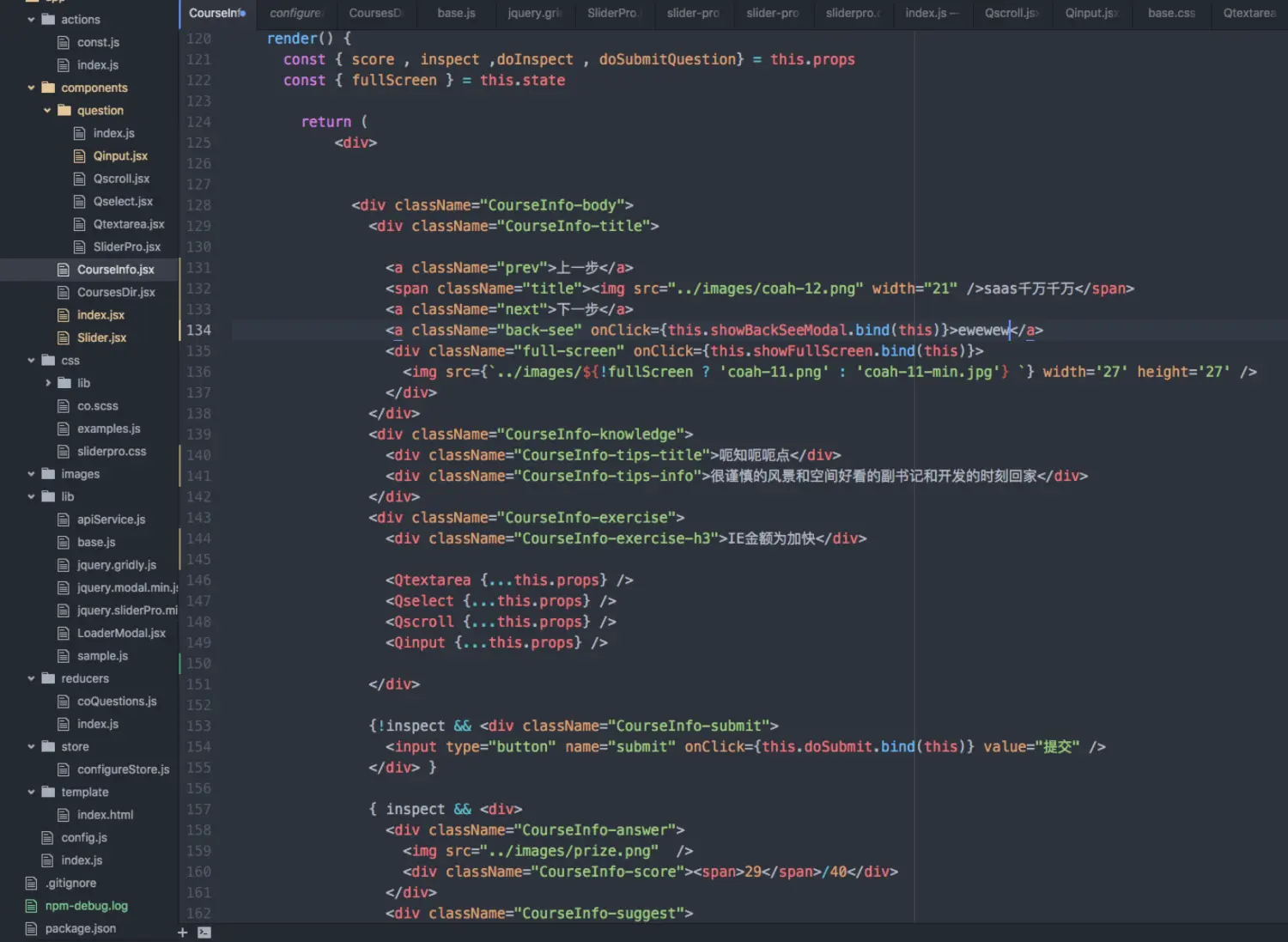
Task: Click folder icon of css lib
Action: coord(64,383)
